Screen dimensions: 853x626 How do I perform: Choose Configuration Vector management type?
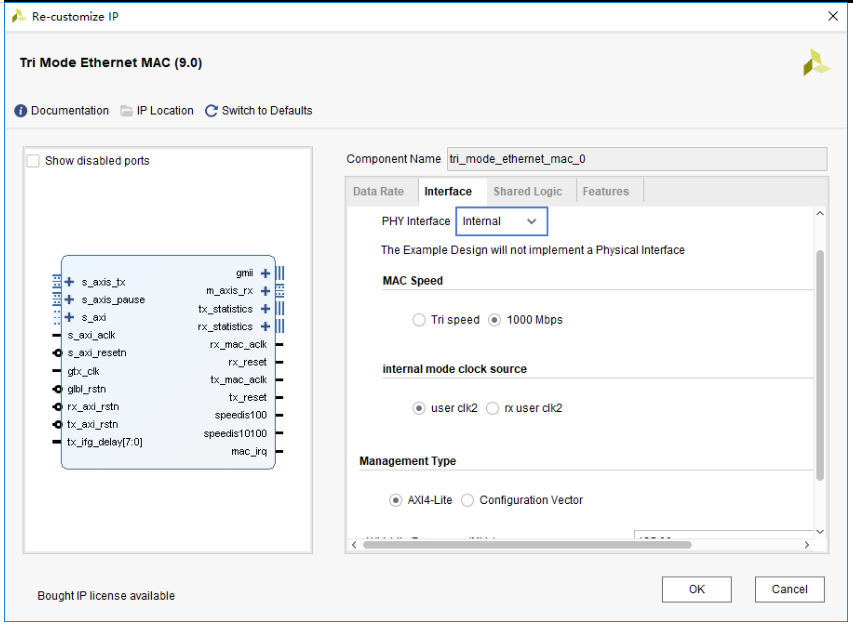(x=468, y=500)
